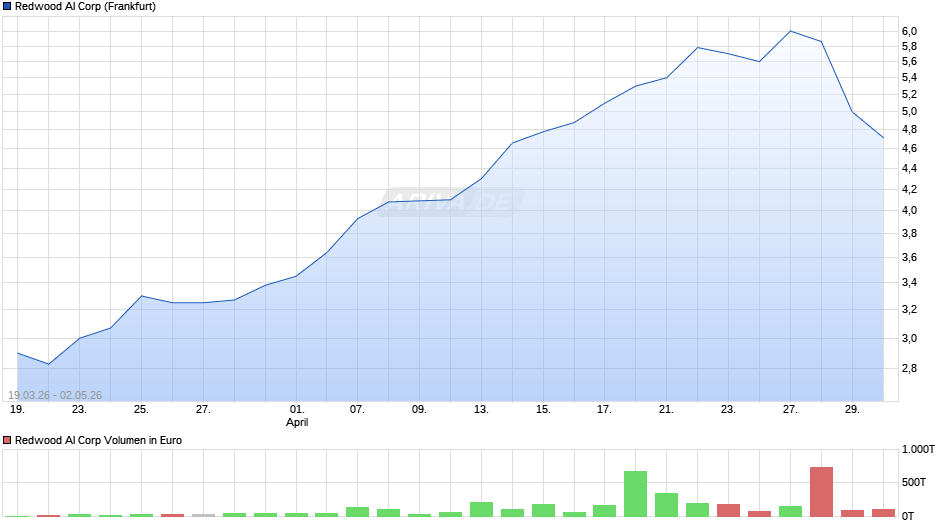This screenshot has height=526, width=940.
Task: Click the '3,8' price axis label
Action: pos(909,234)
